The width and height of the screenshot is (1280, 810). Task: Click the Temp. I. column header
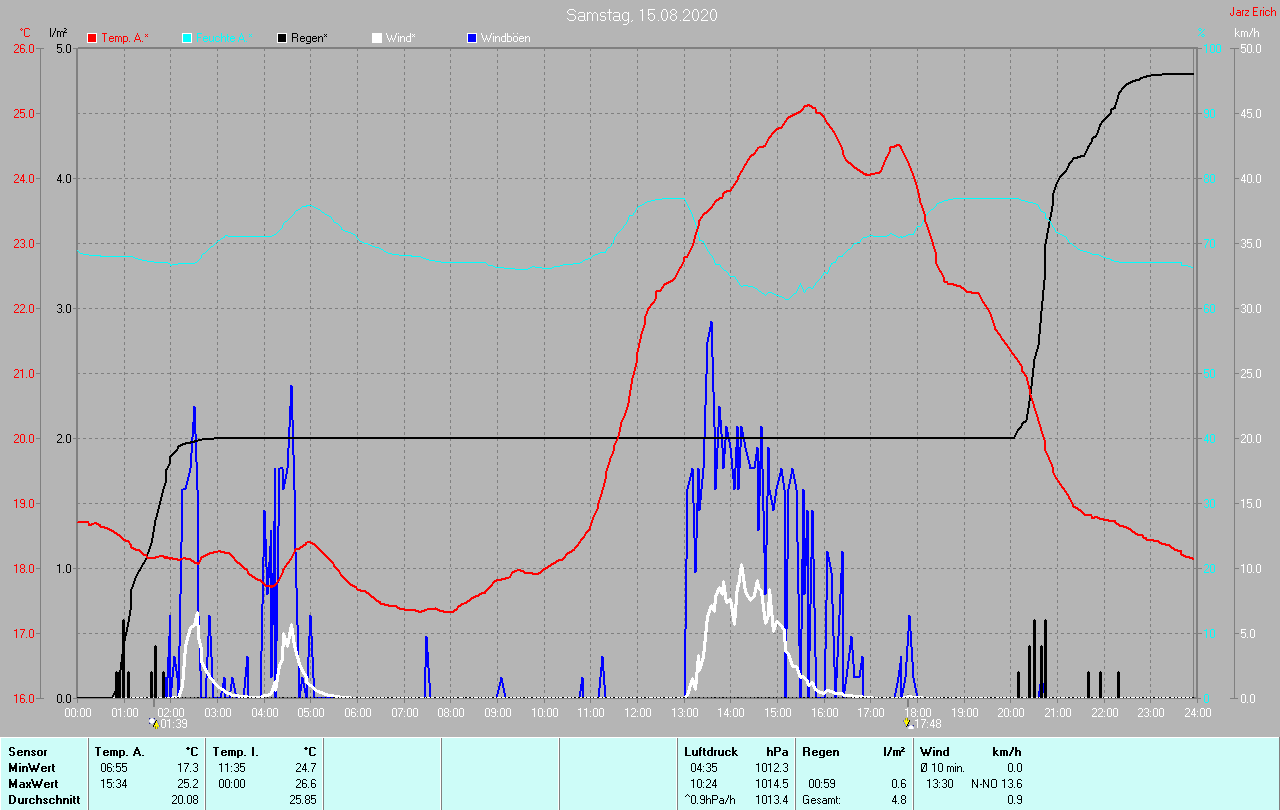(235, 751)
